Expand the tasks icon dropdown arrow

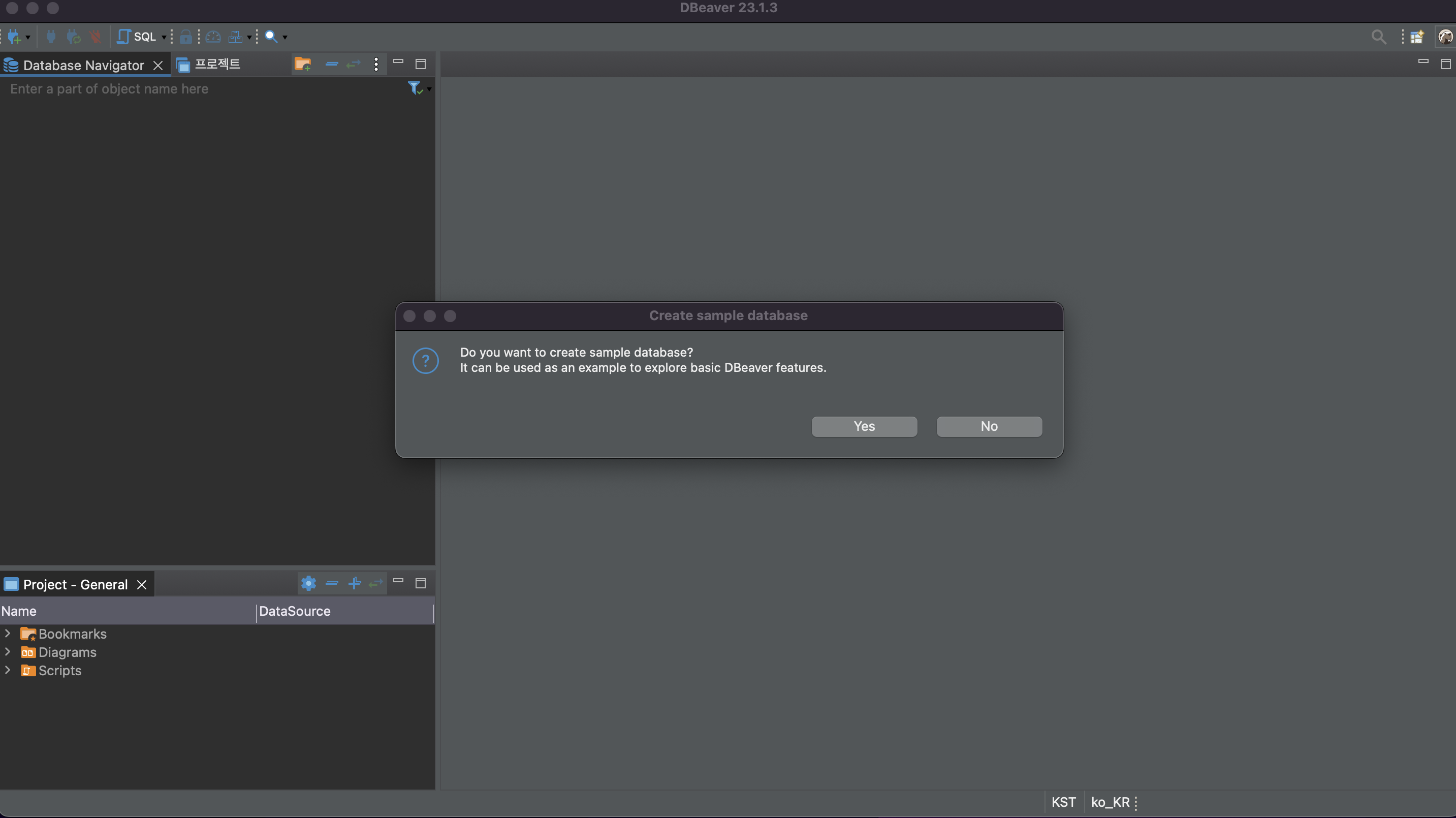pyautogui.click(x=249, y=37)
